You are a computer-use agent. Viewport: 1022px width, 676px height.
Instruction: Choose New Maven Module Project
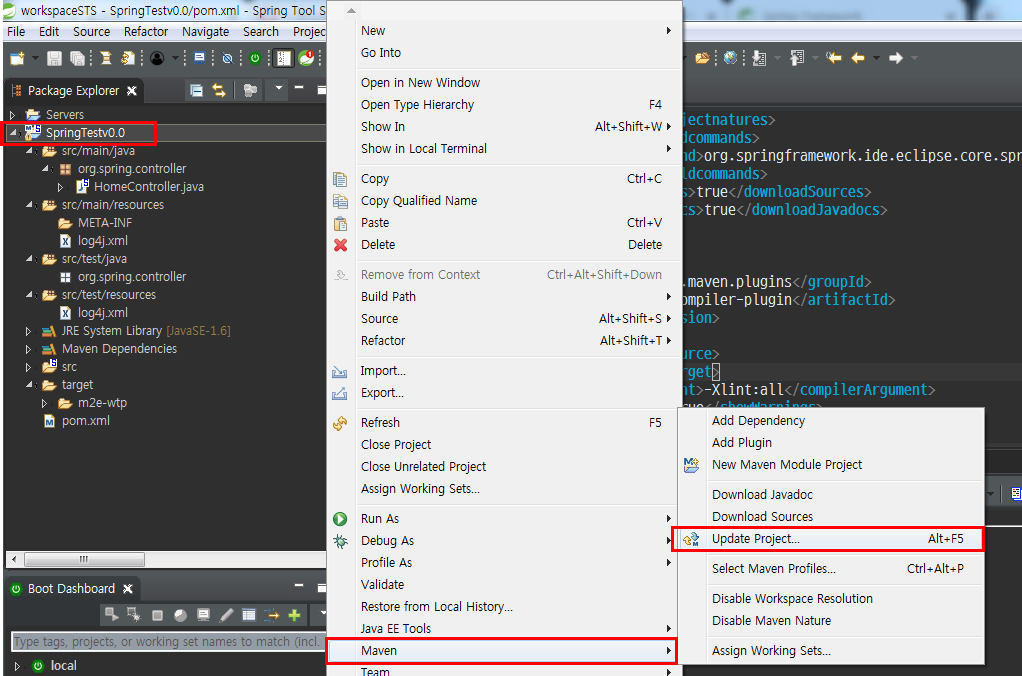click(x=831, y=465)
